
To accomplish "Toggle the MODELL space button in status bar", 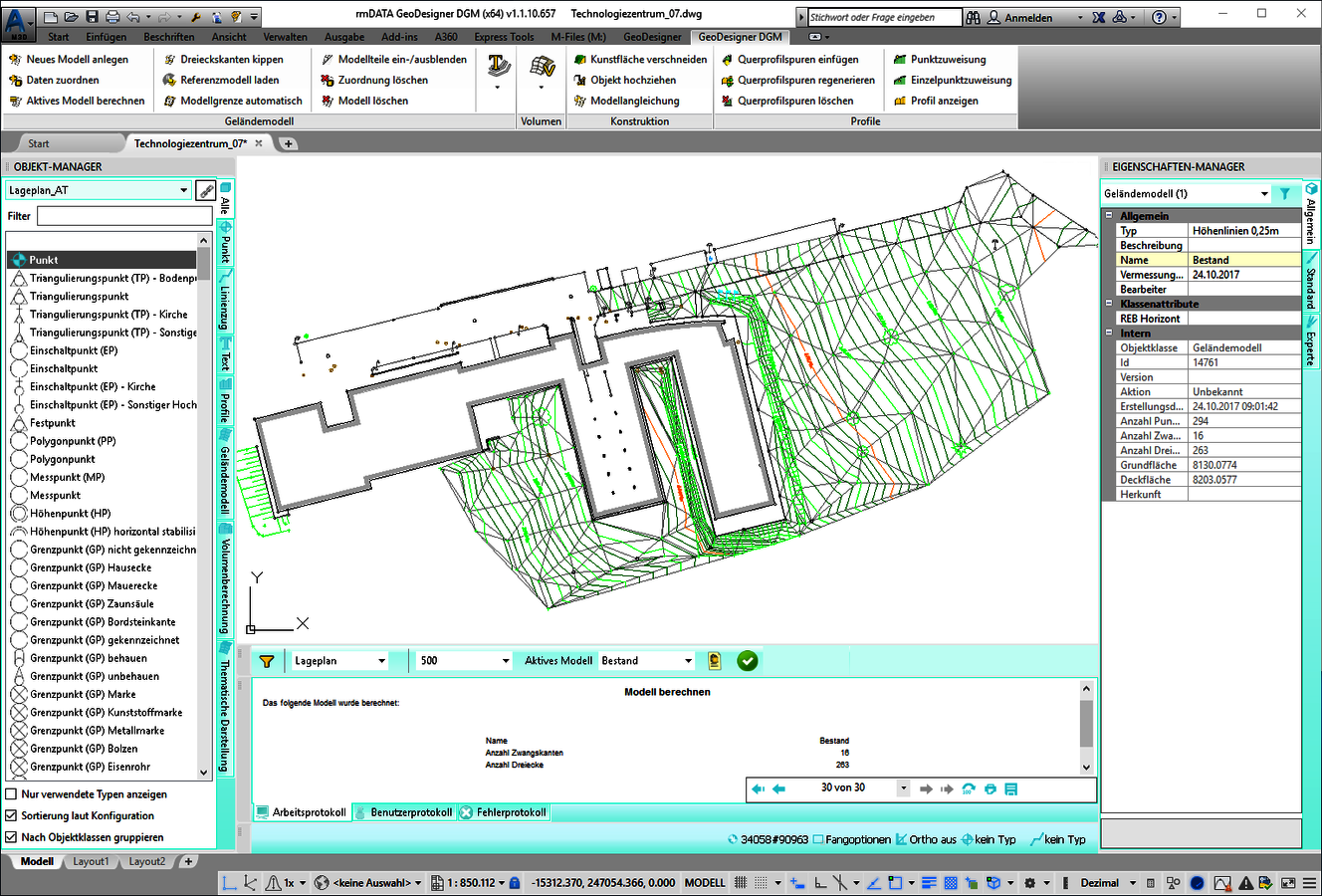I will tap(705, 883).
